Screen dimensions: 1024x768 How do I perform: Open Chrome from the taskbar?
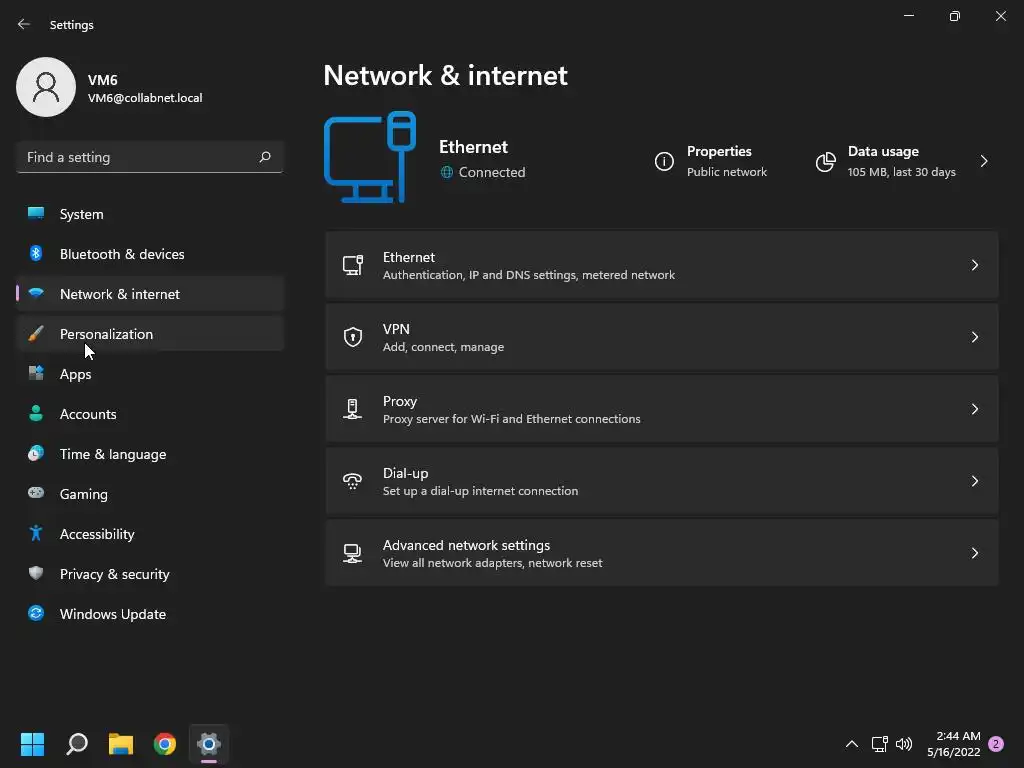165,743
